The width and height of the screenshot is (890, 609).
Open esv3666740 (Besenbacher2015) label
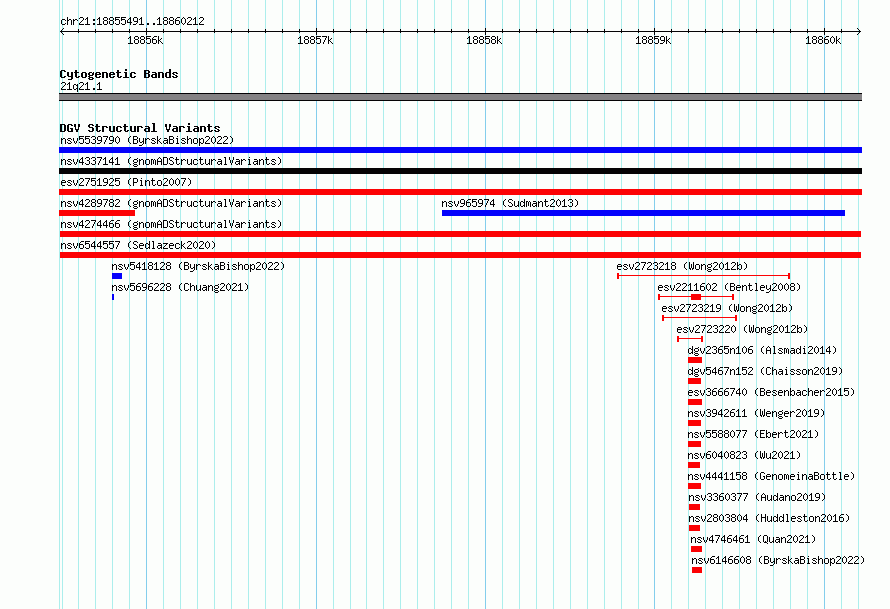771,392
